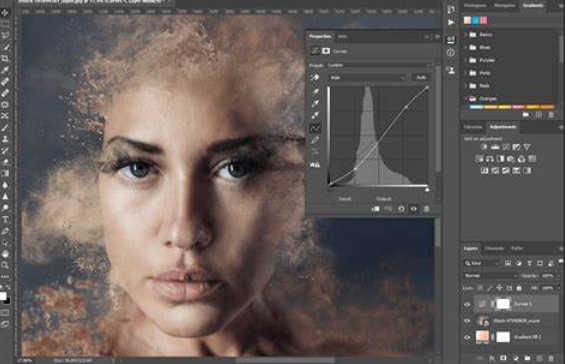Image resolution: width=565 pixels, height=364 pixels.
Task: Open the layer Kind filter dropdown
Action: click(481, 263)
